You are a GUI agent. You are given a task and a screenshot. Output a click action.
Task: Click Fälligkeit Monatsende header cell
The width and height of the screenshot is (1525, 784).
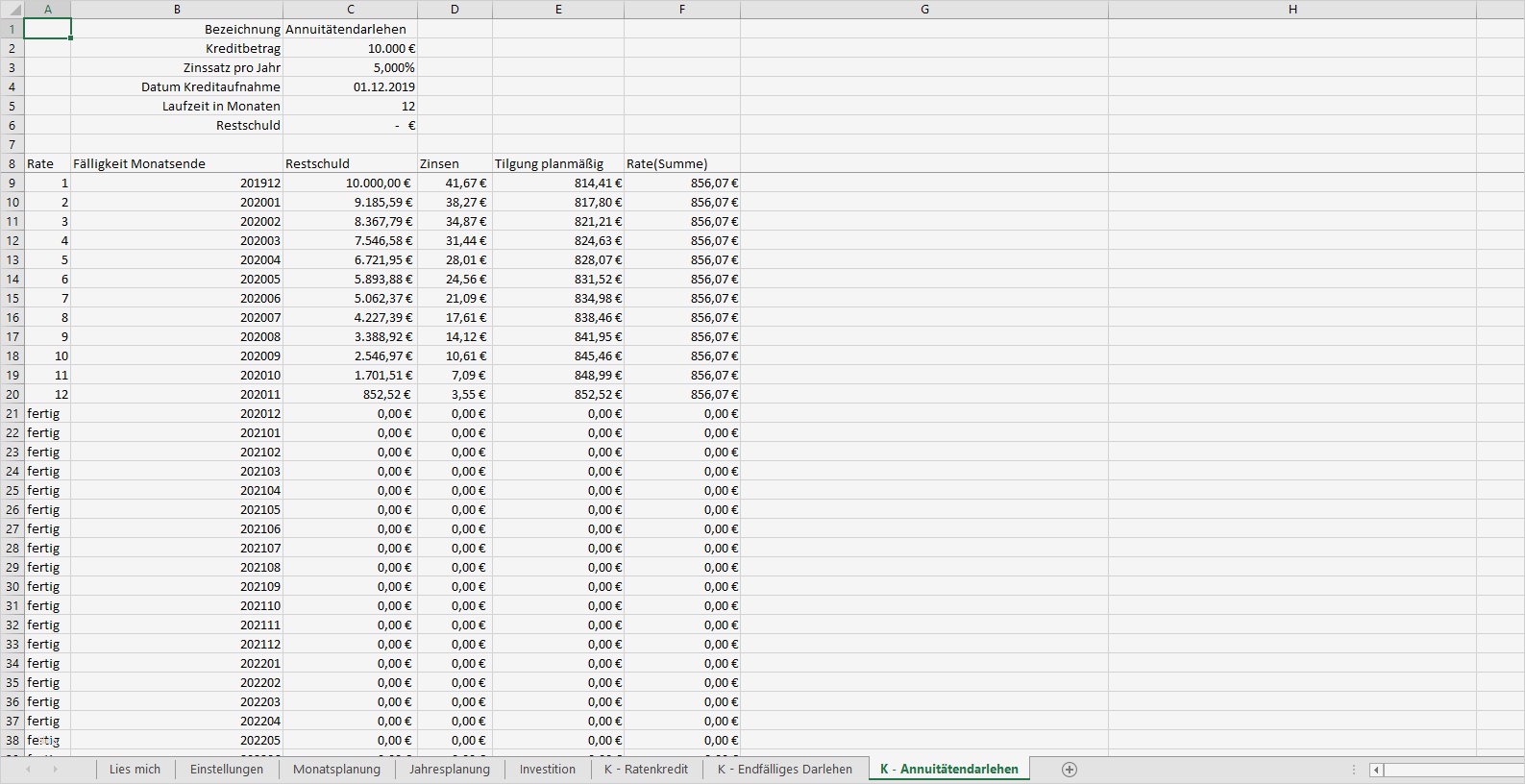click(177, 163)
